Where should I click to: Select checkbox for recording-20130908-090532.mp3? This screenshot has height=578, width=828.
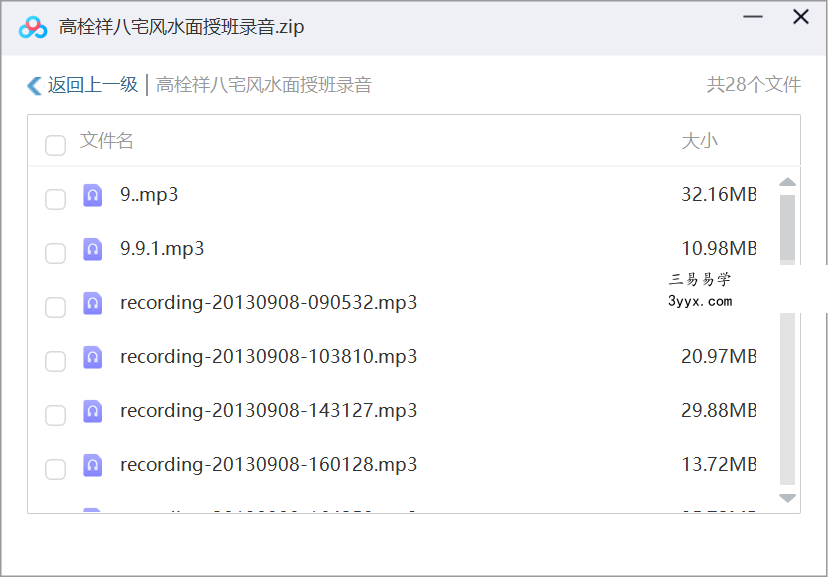55,307
